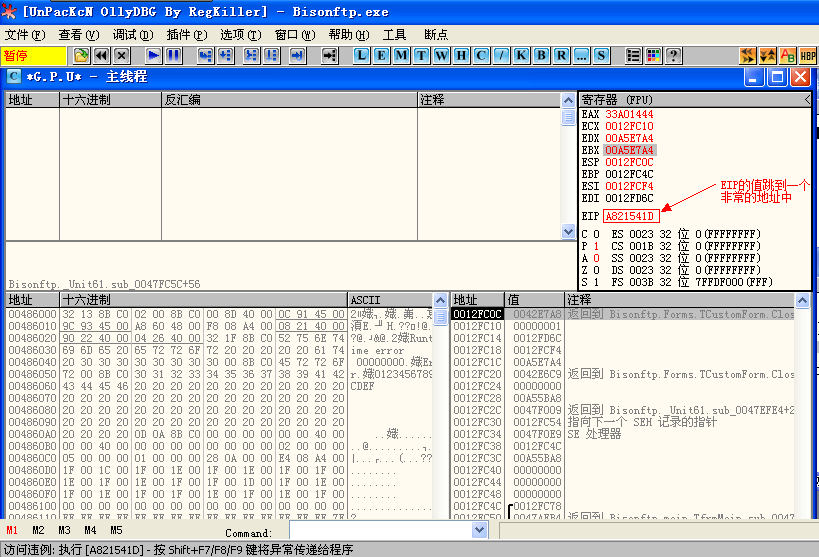Switch to memory preset M4
819x557 pixels.
coord(90,530)
